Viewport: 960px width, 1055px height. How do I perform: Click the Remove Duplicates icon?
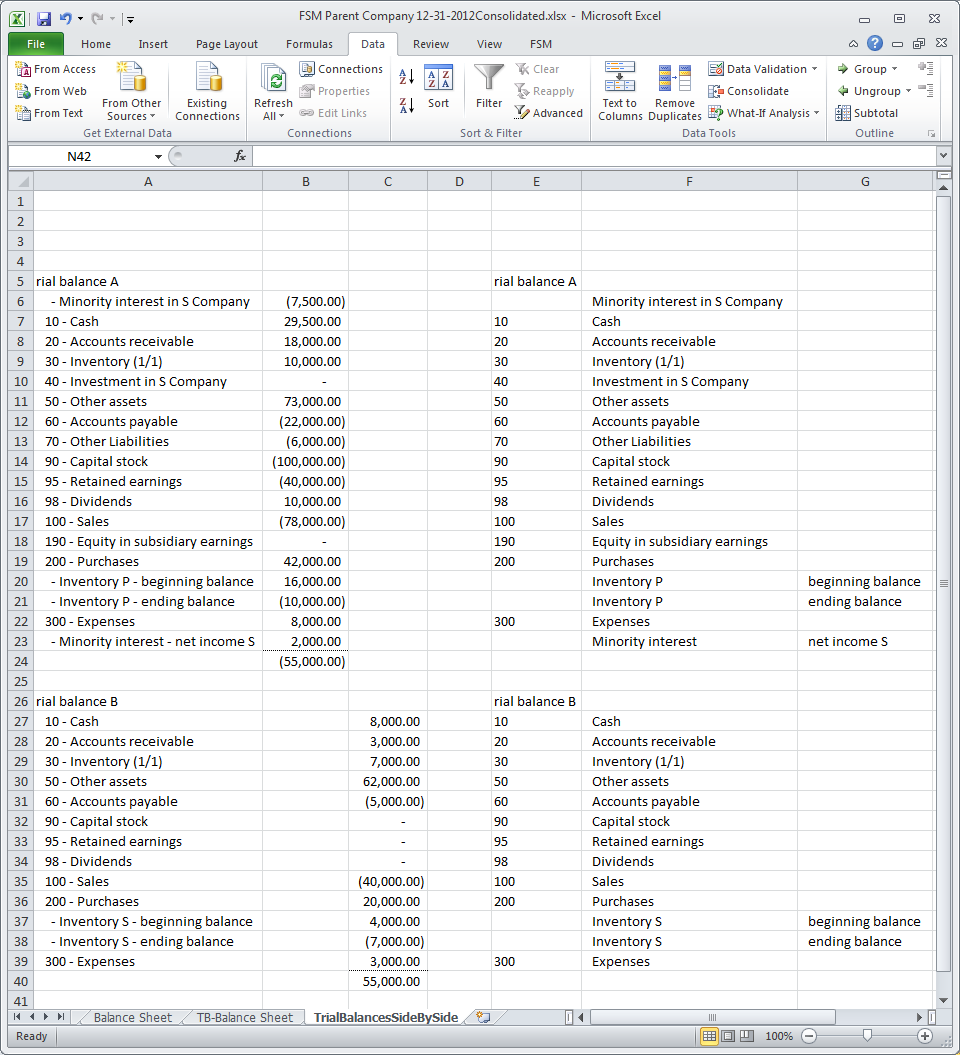pos(675,91)
